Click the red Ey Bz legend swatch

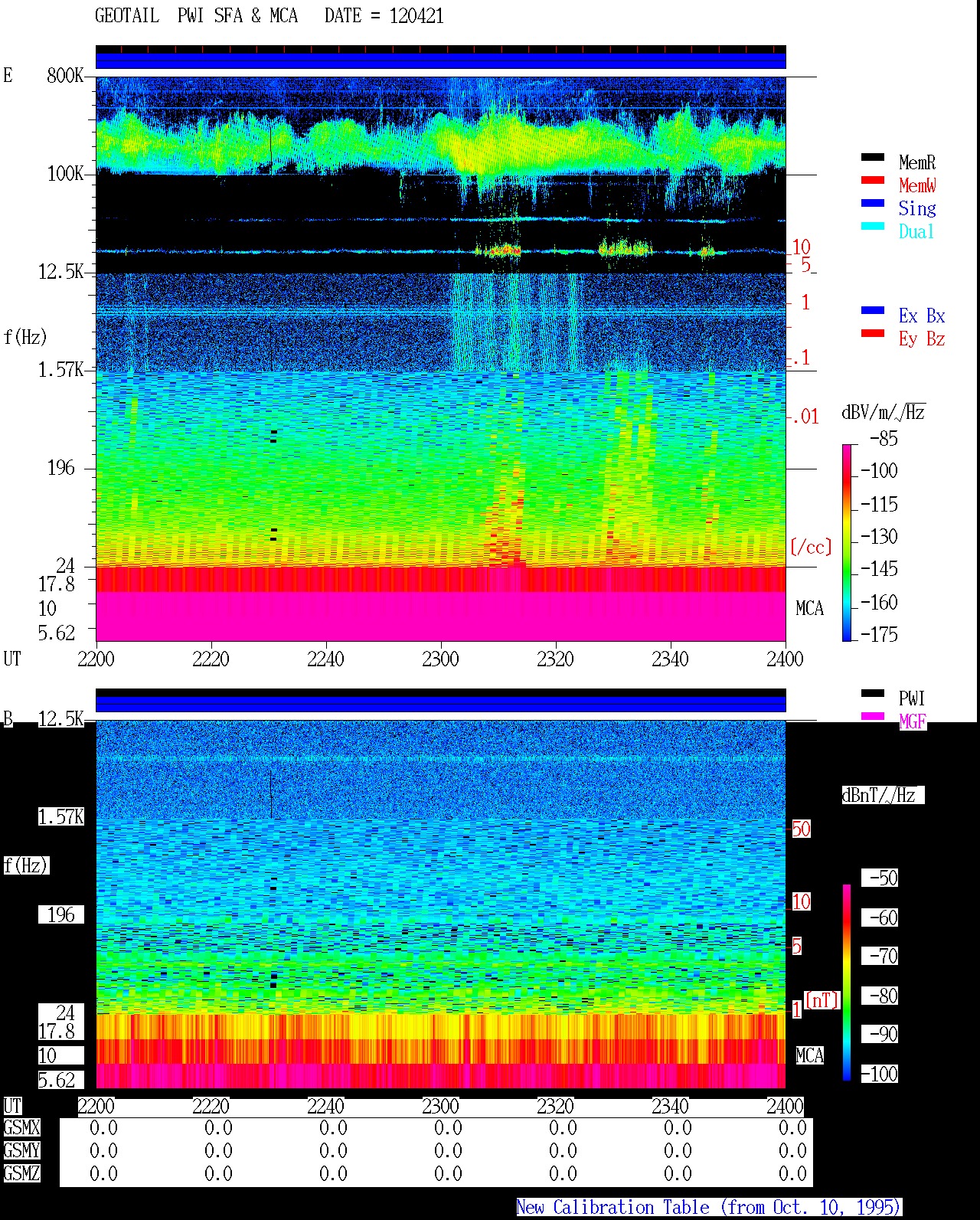(872, 333)
